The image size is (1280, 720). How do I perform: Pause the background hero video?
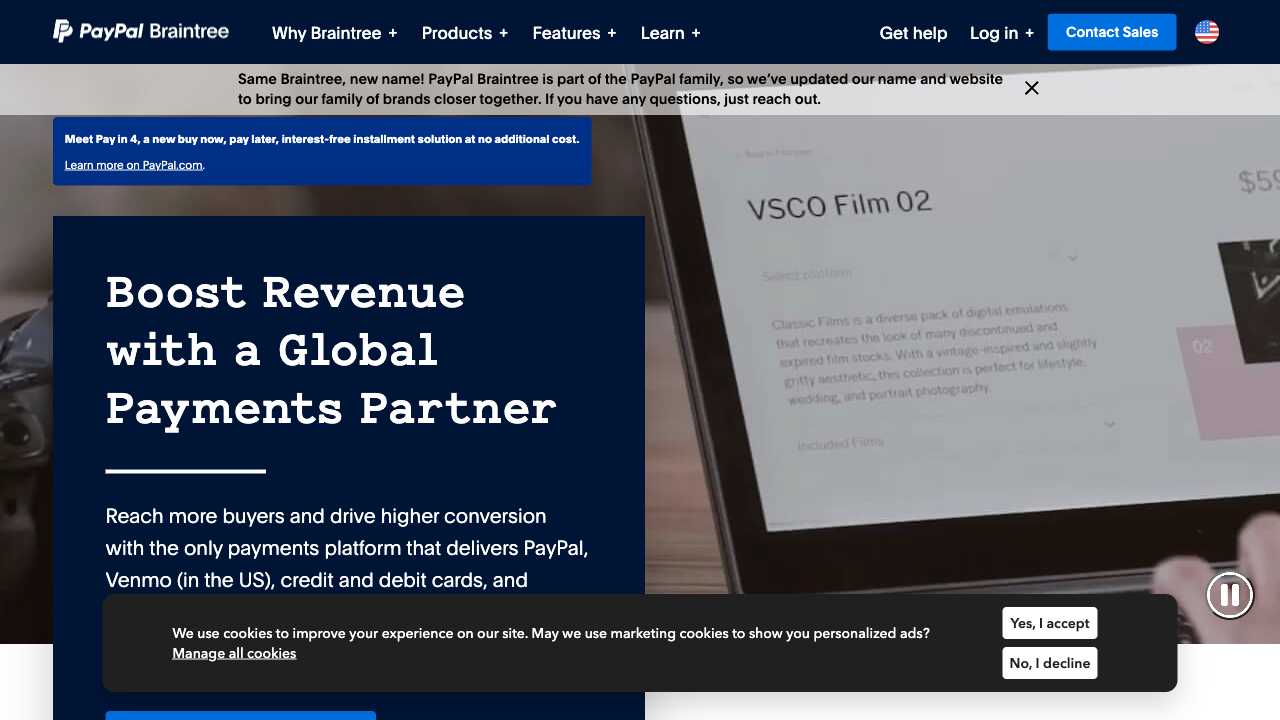click(x=1230, y=595)
